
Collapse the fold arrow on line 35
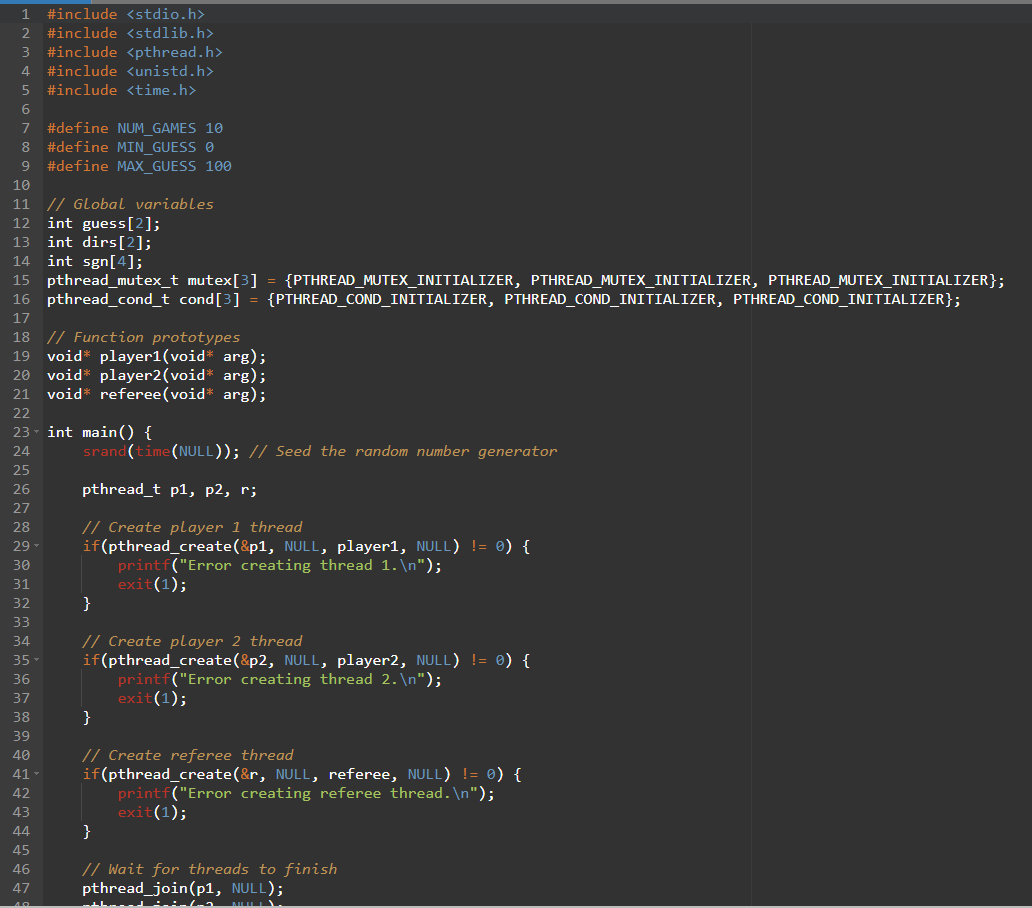point(36,660)
